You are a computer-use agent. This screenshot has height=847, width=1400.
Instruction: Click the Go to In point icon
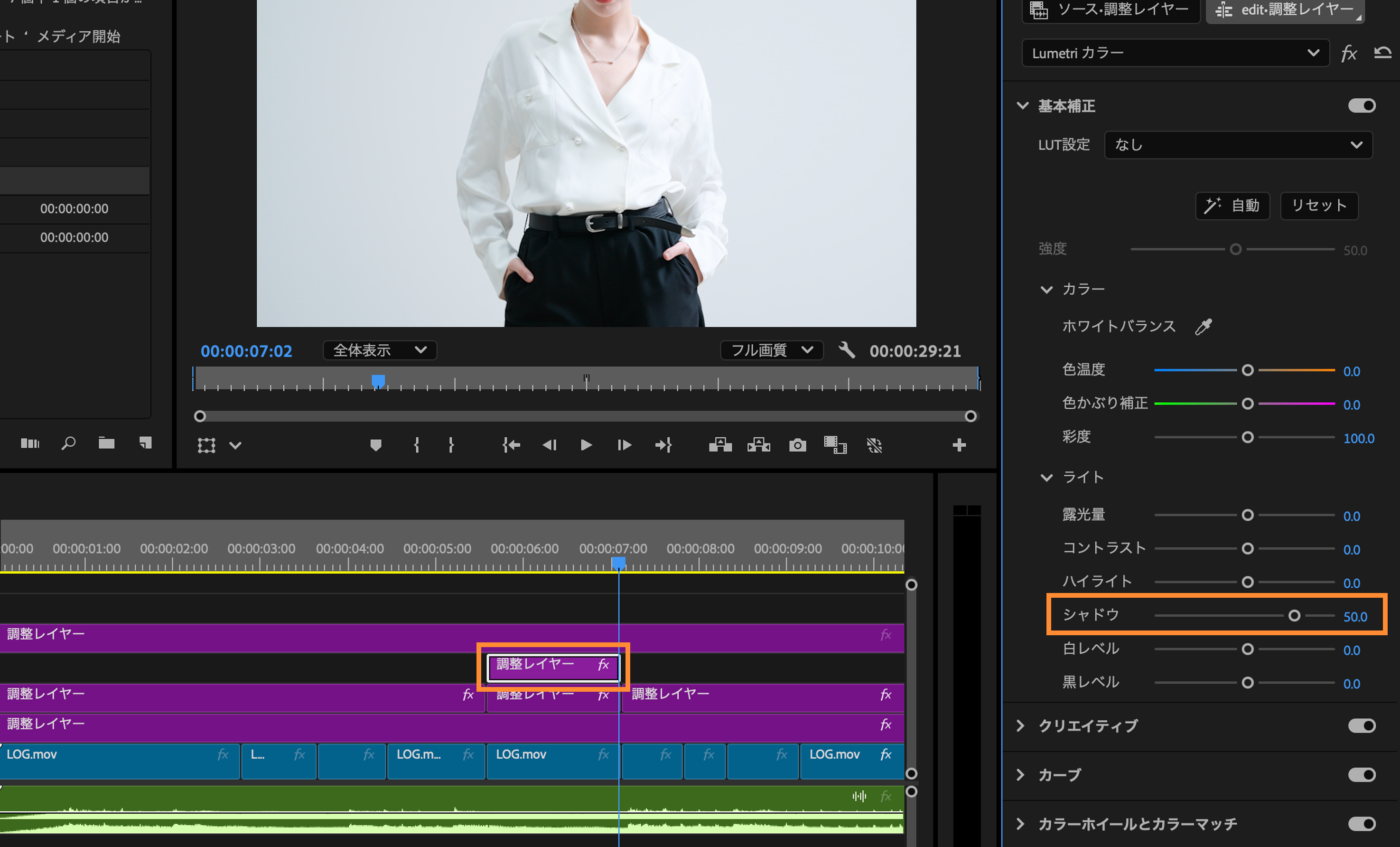[x=511, y=445]
